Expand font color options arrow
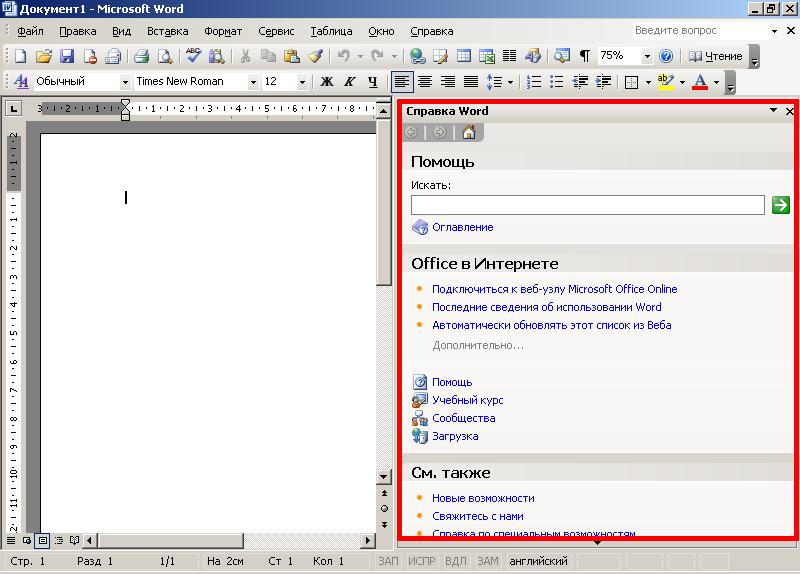Image resolution: width=800 pixels, height=574 pixels. [716, 82]
